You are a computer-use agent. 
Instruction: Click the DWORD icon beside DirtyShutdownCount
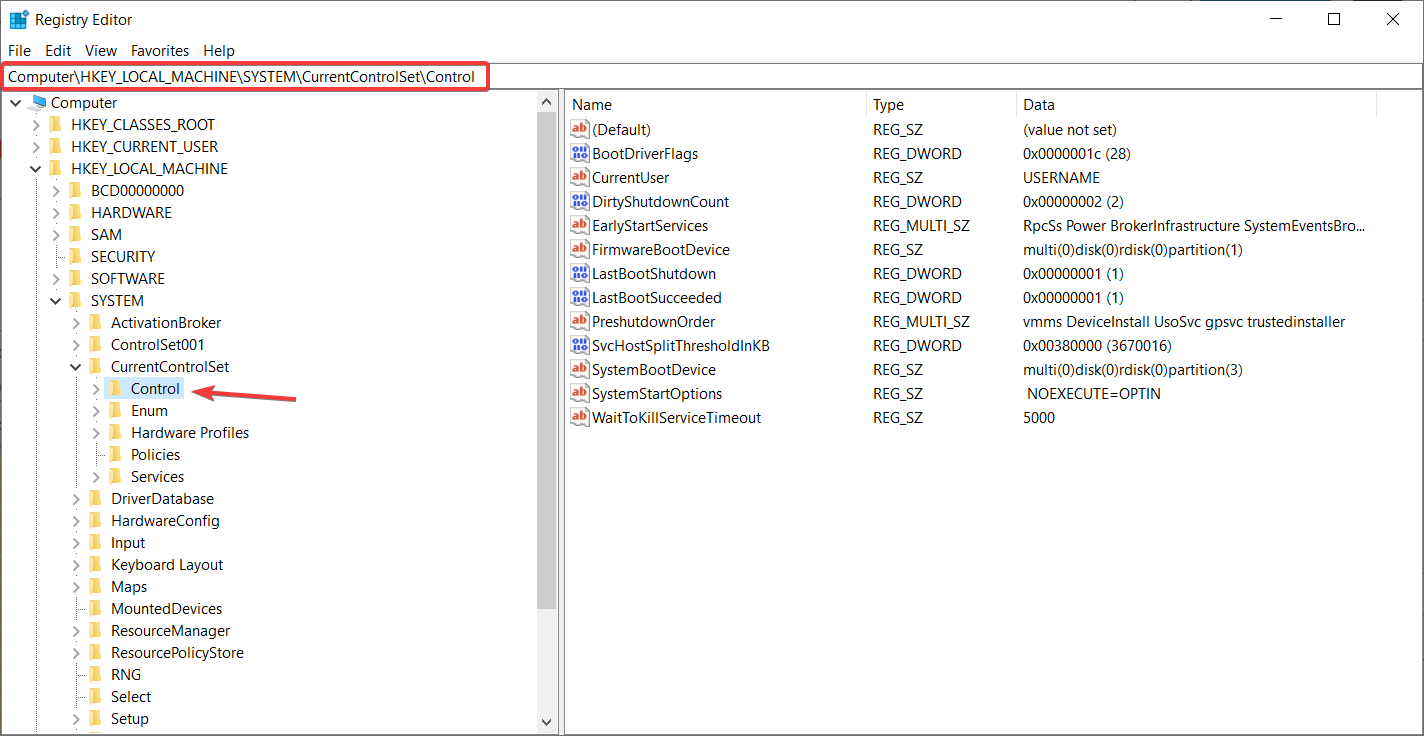click(x=580, y=201)
